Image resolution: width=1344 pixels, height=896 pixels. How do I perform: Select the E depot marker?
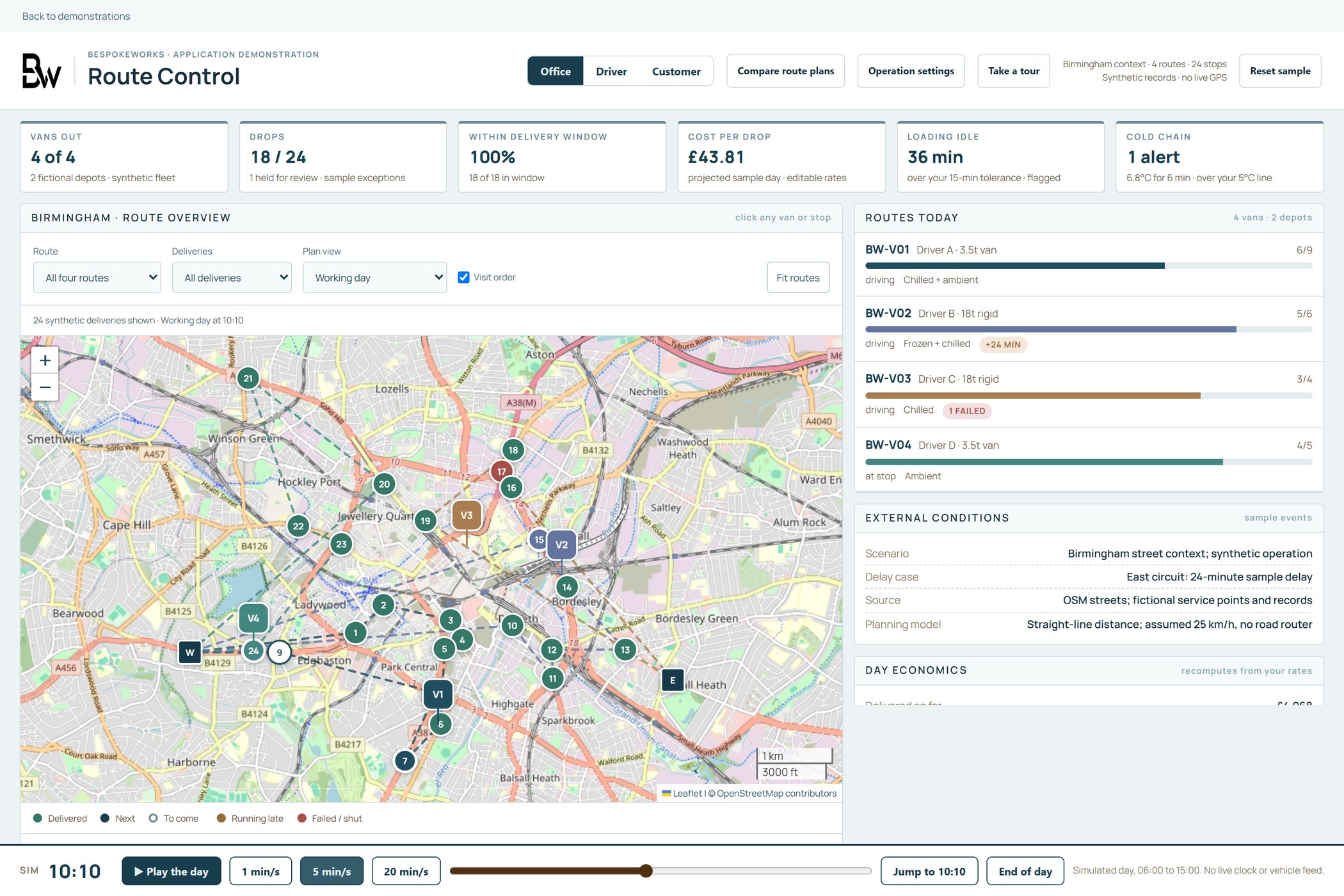[673, 680]
